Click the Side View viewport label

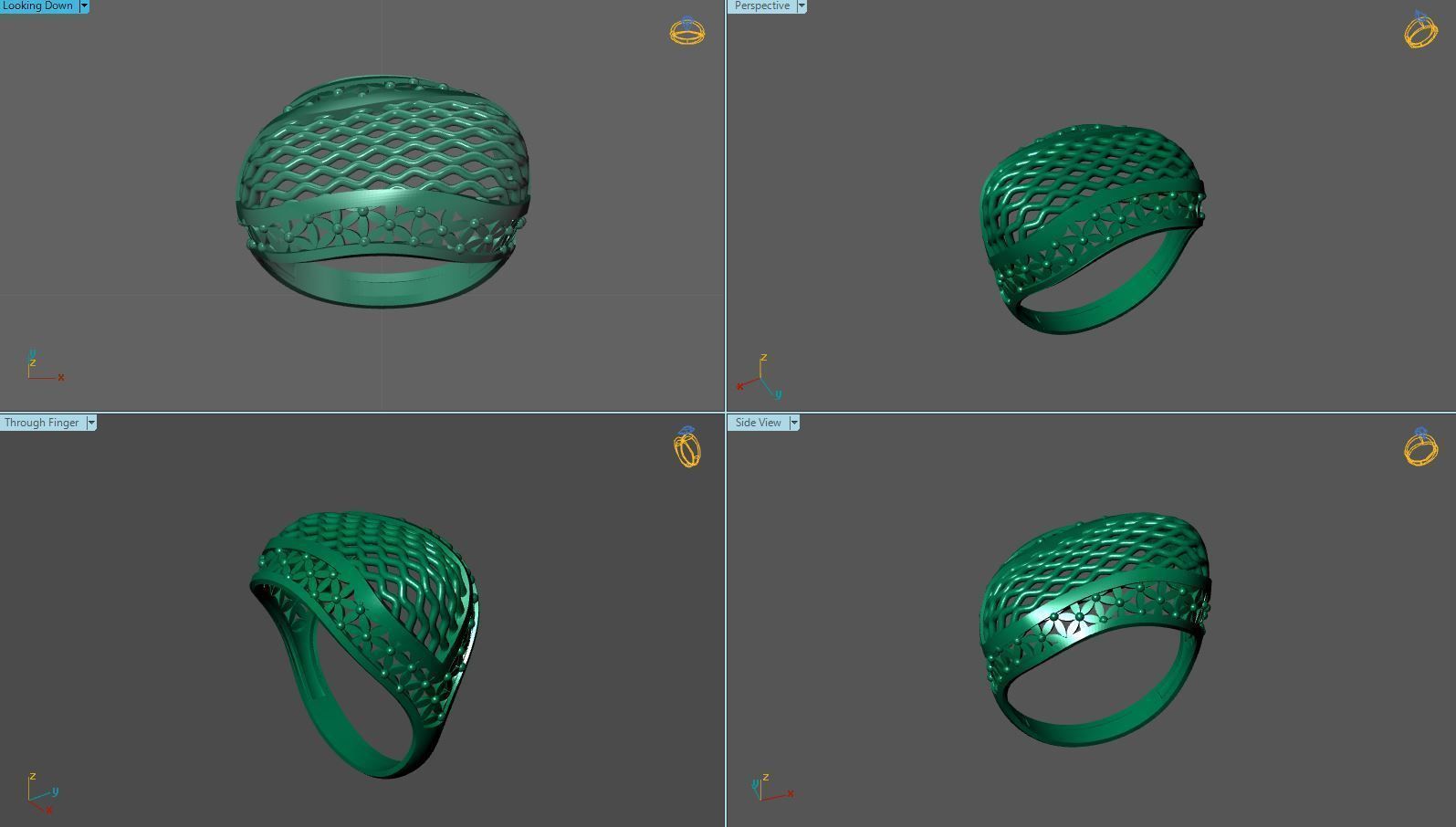759,423
